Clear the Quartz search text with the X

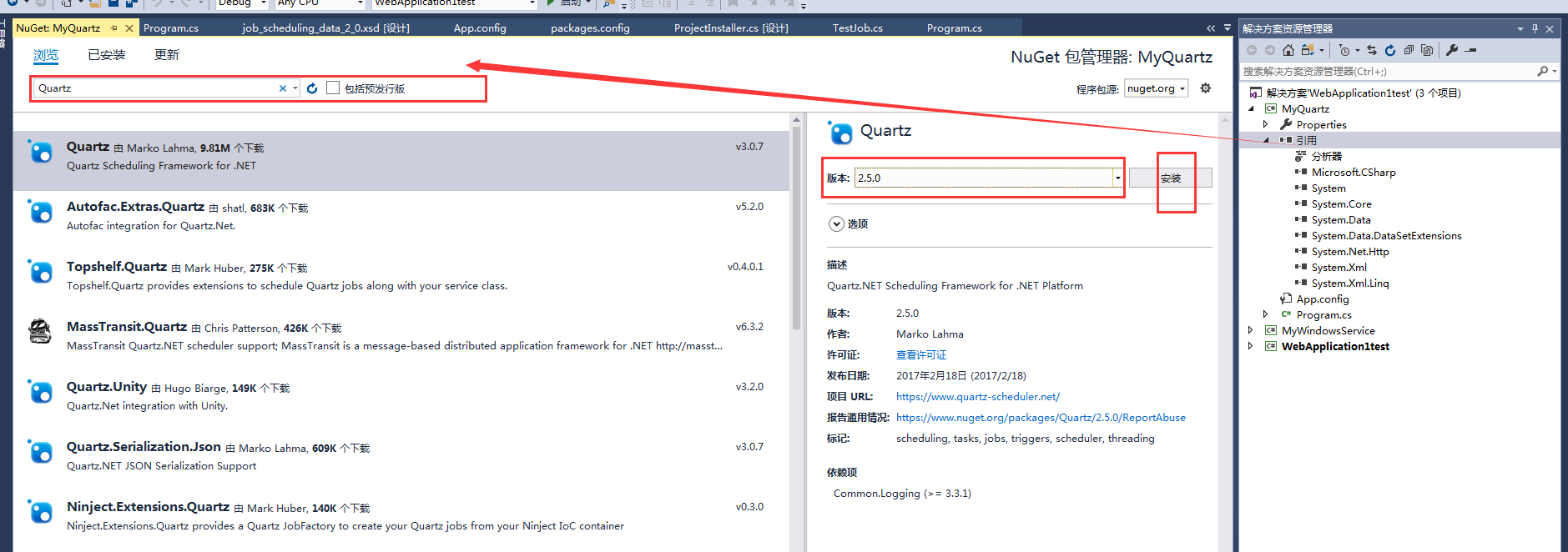283,88
